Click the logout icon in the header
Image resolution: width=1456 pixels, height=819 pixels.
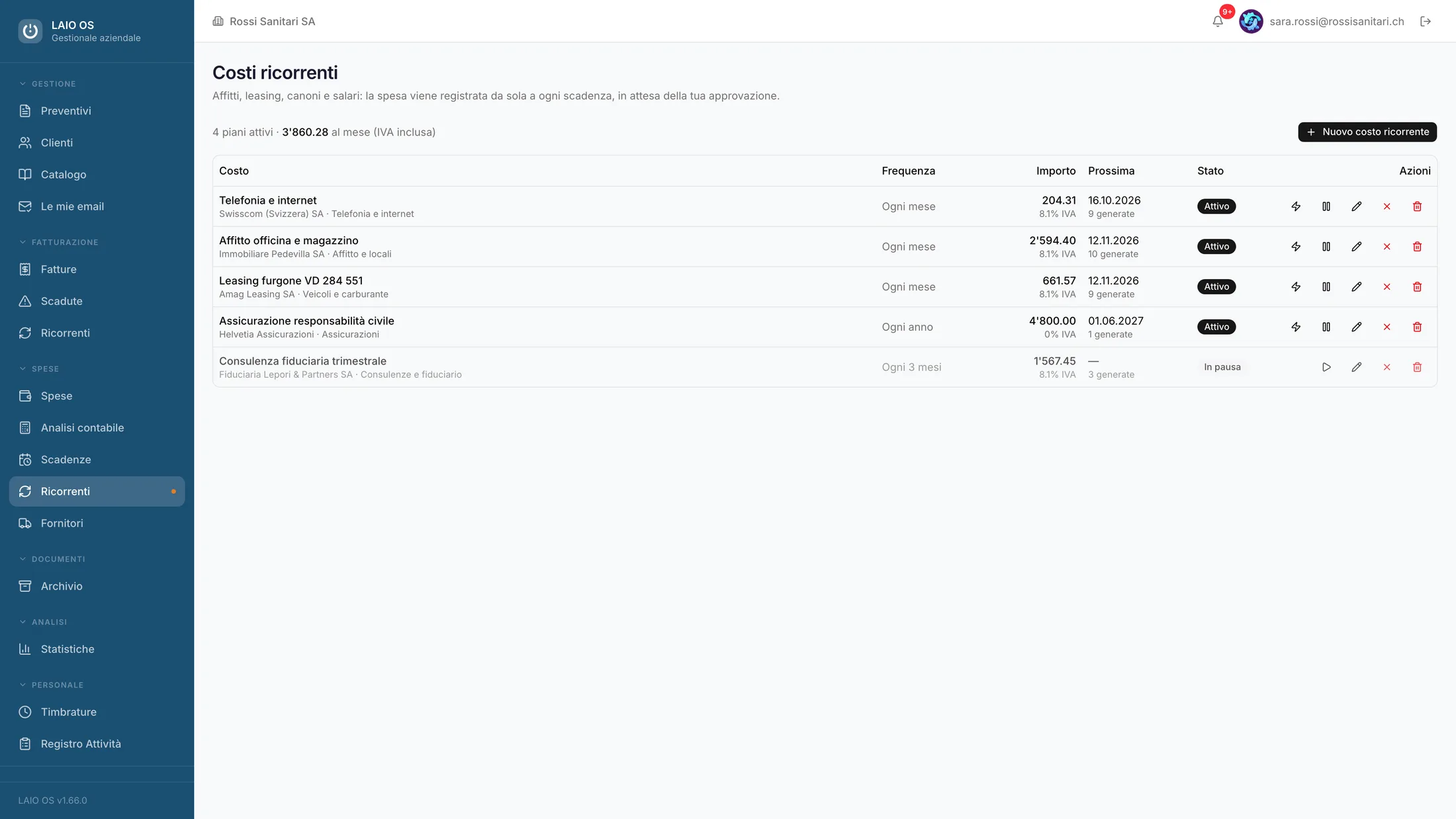coord(1426,21)
